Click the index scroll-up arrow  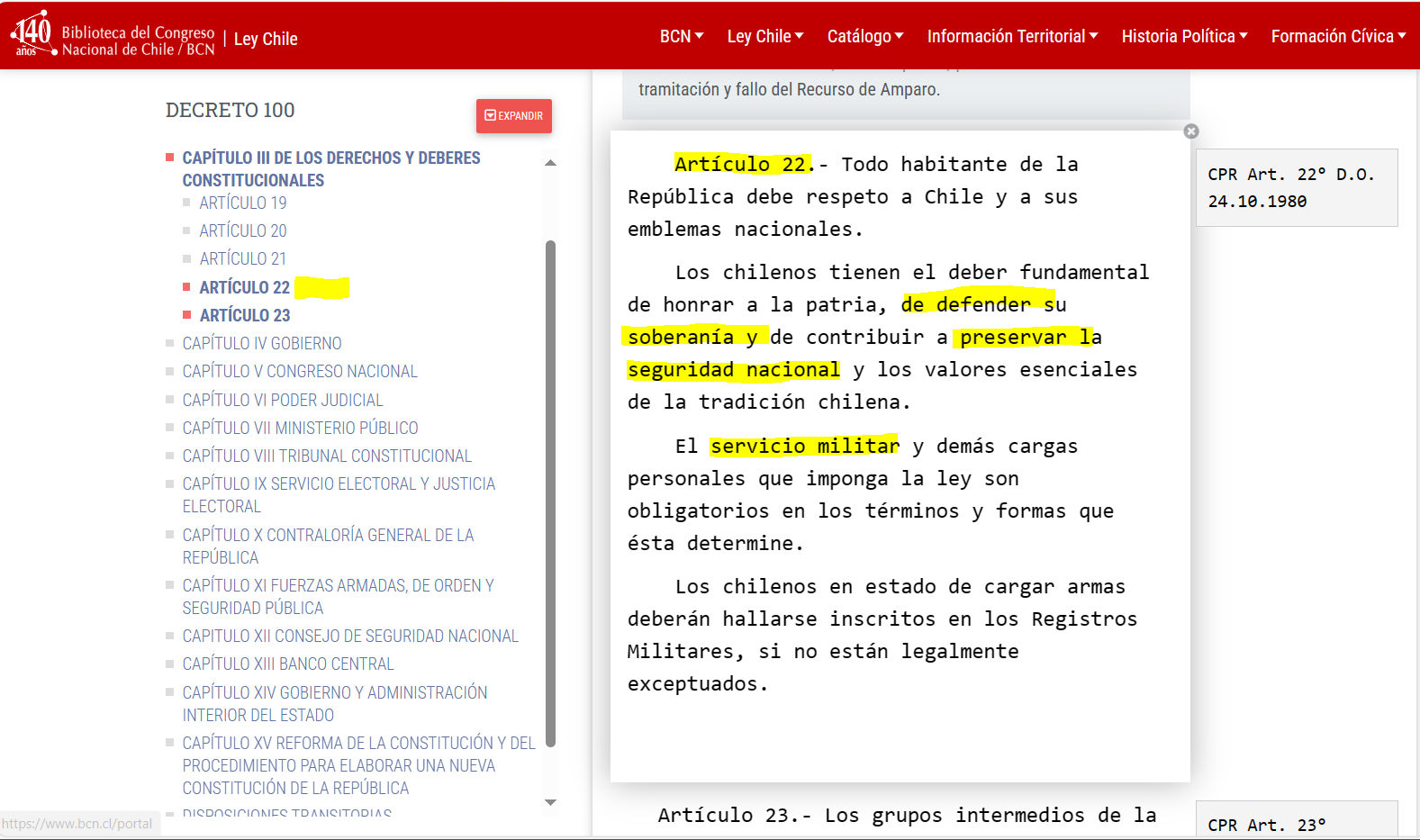pyautogui.click(x=551, y=163)
